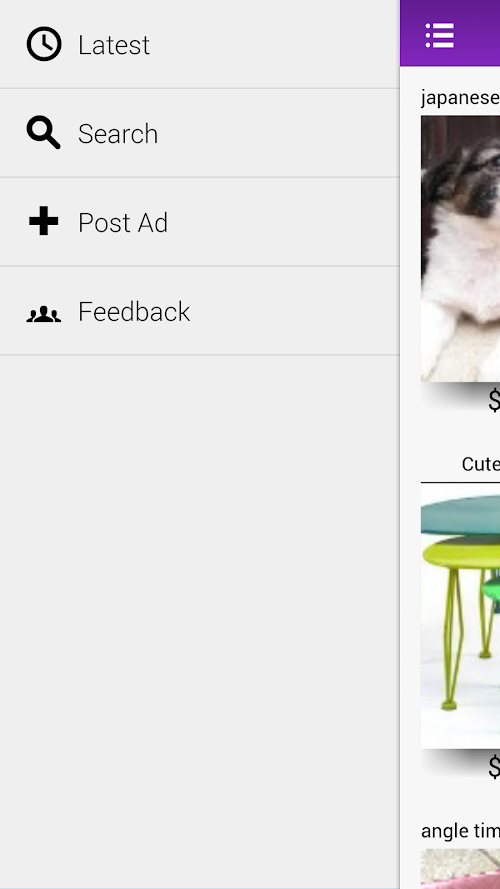Viewport: 500px width, 889px height.
Task: Open the Latest menu item
Action: [x=200, y=44]
